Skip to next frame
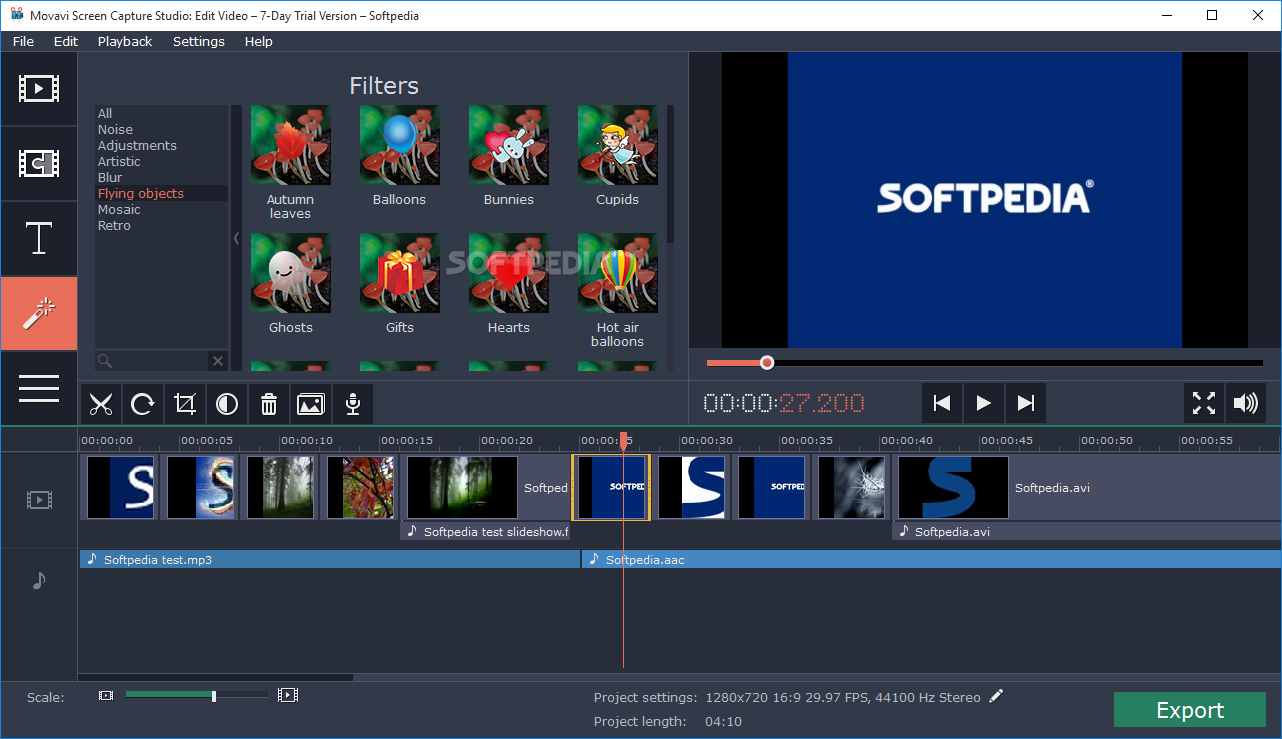1282x739 pixels. [x=1026, y=403]
